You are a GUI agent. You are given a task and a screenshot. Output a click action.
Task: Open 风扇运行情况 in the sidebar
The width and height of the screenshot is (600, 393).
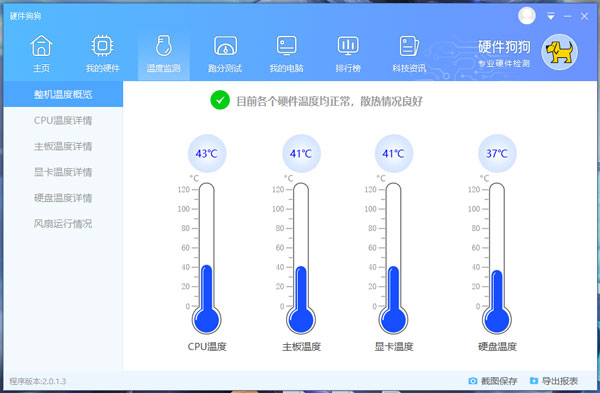point(63,223)
